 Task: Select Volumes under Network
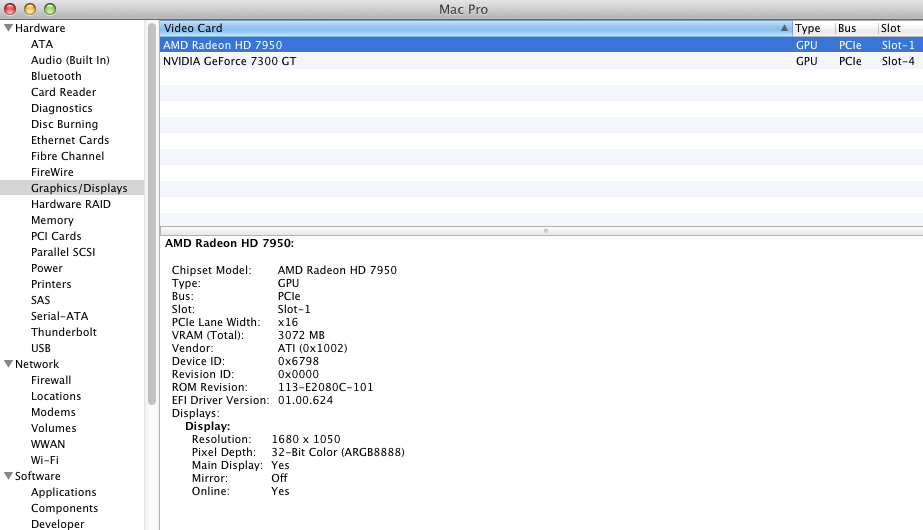point(54,428)
